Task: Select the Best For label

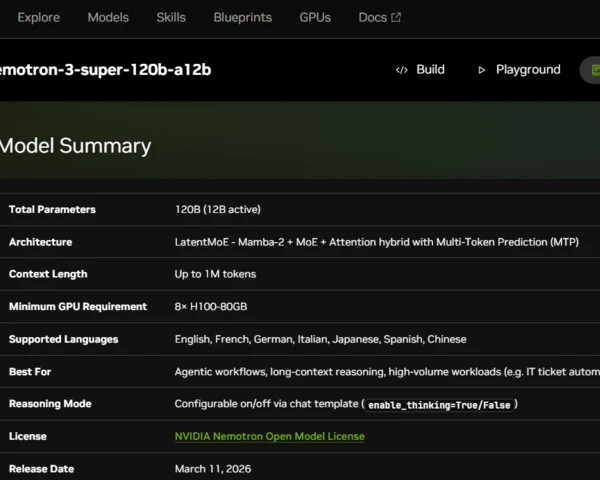Action: coord(30,372)
